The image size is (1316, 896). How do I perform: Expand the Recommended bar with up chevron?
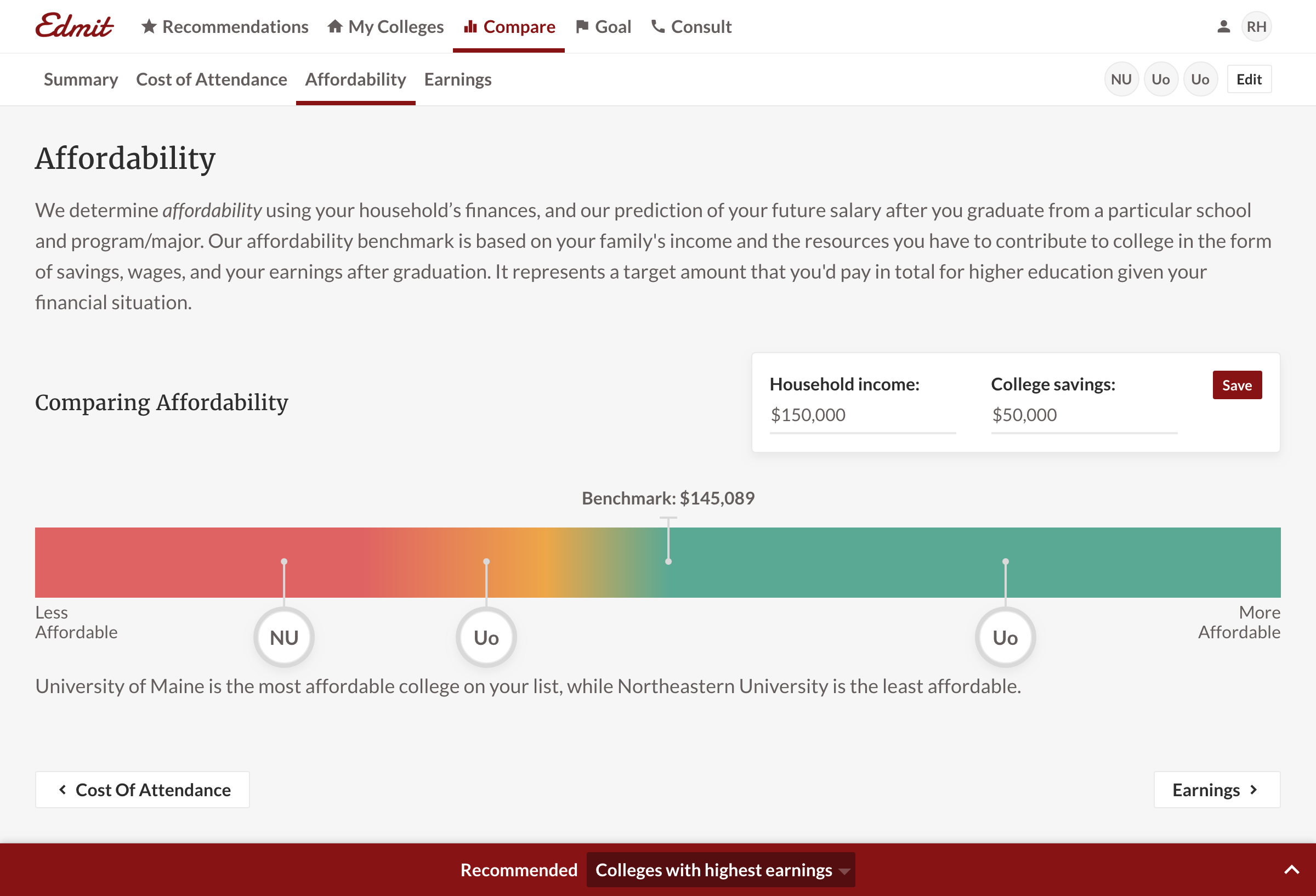pyautogui.click(x=1291, y=870)
